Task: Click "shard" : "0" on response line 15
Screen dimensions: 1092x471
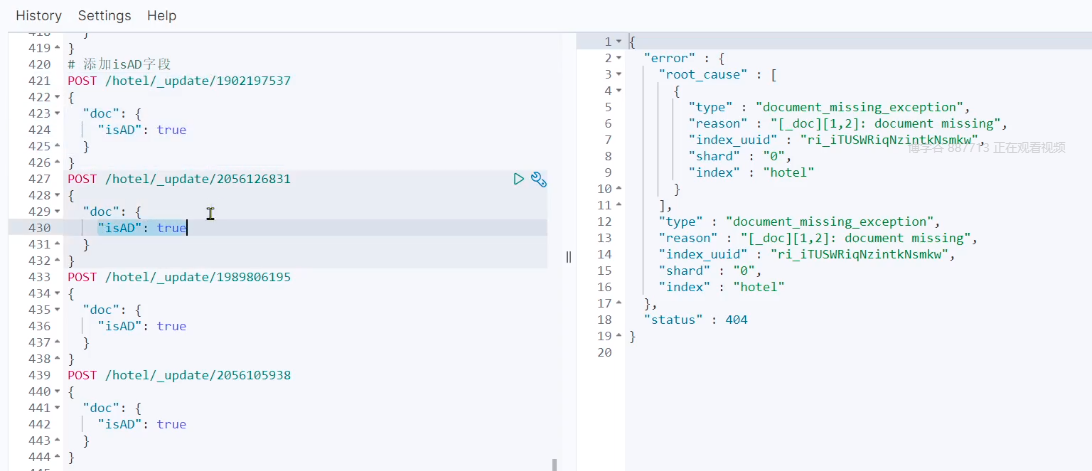Action: [x=710, y=271]
